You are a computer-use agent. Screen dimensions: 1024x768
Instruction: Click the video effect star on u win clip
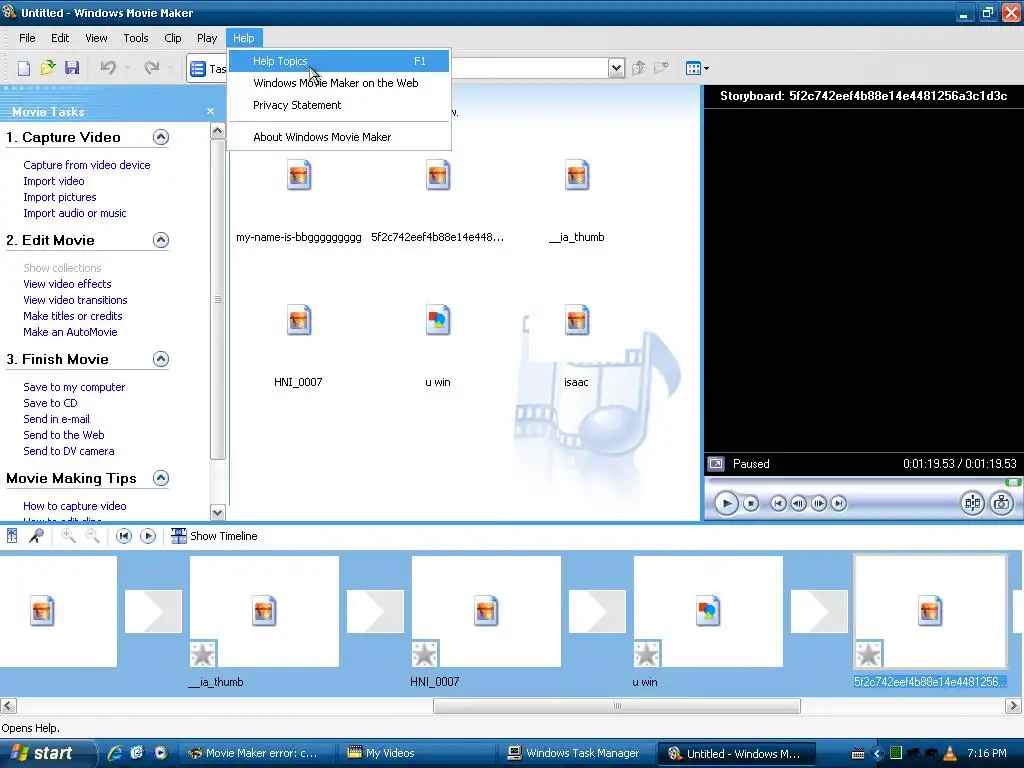[647, 654]
